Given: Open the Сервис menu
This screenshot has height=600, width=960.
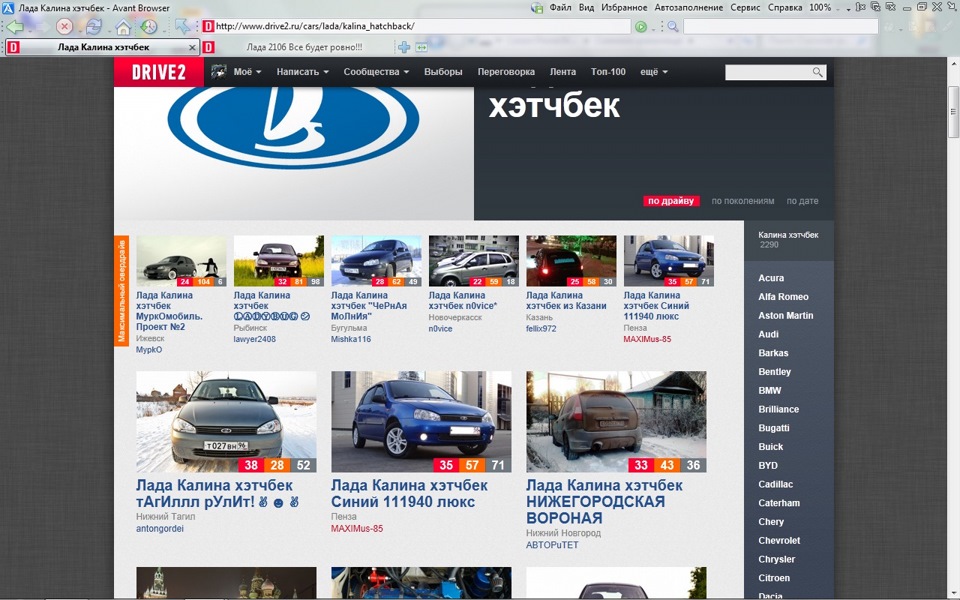Looking at the screenshot, I should (x=745, y=7).
